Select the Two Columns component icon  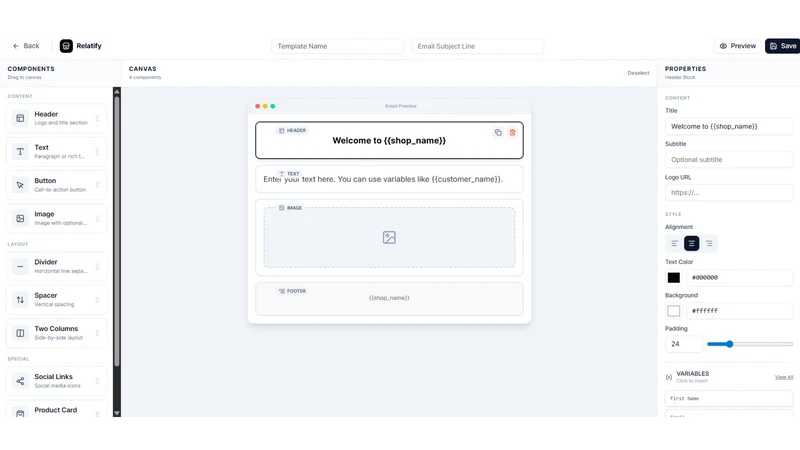coord(20,333)
